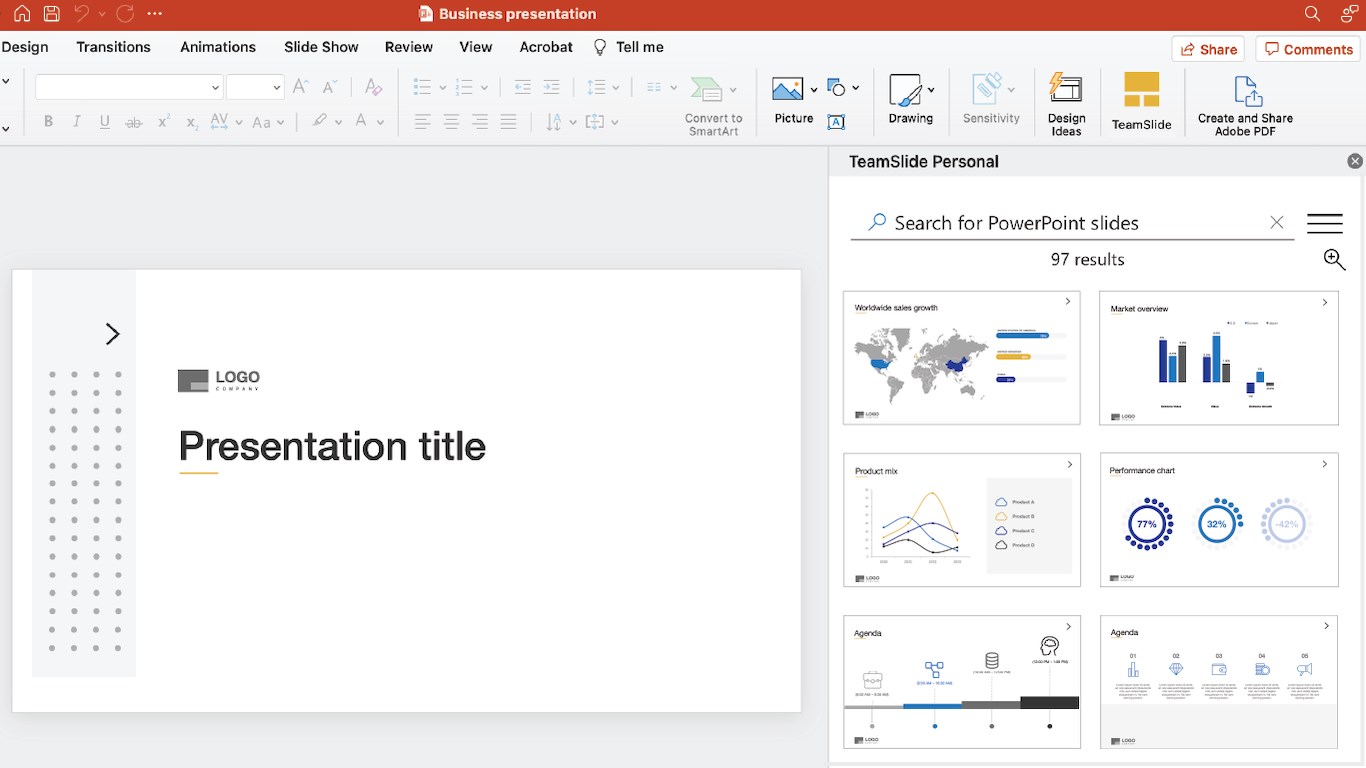Open the Animations tab

(x=218, y=47)
